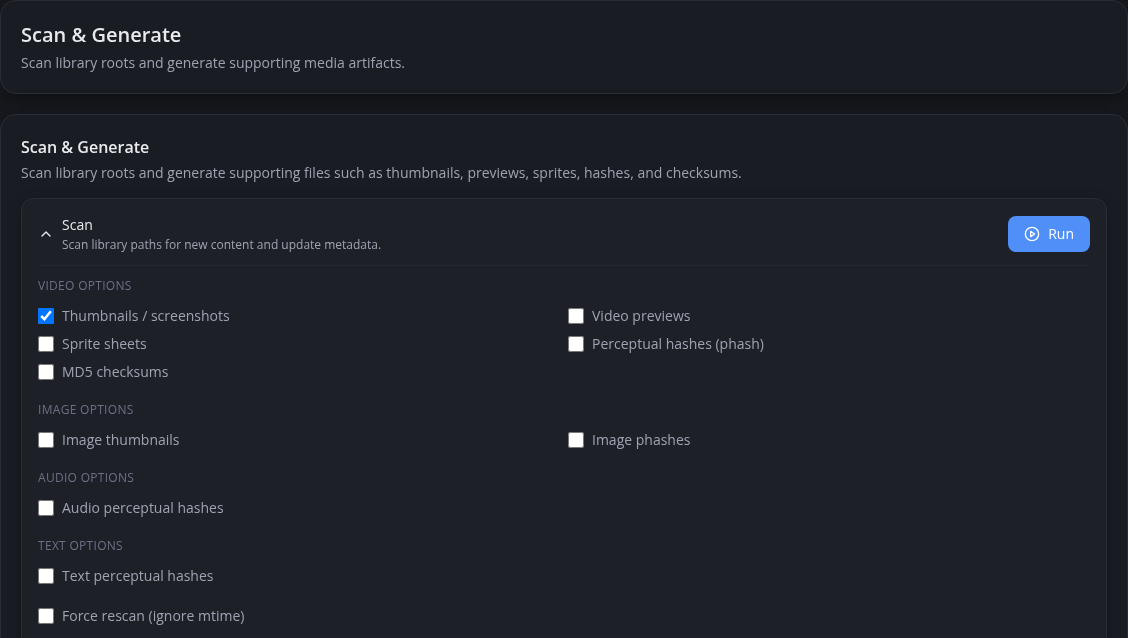
Task: Turn on Image phashes
Action: (576, 439)
